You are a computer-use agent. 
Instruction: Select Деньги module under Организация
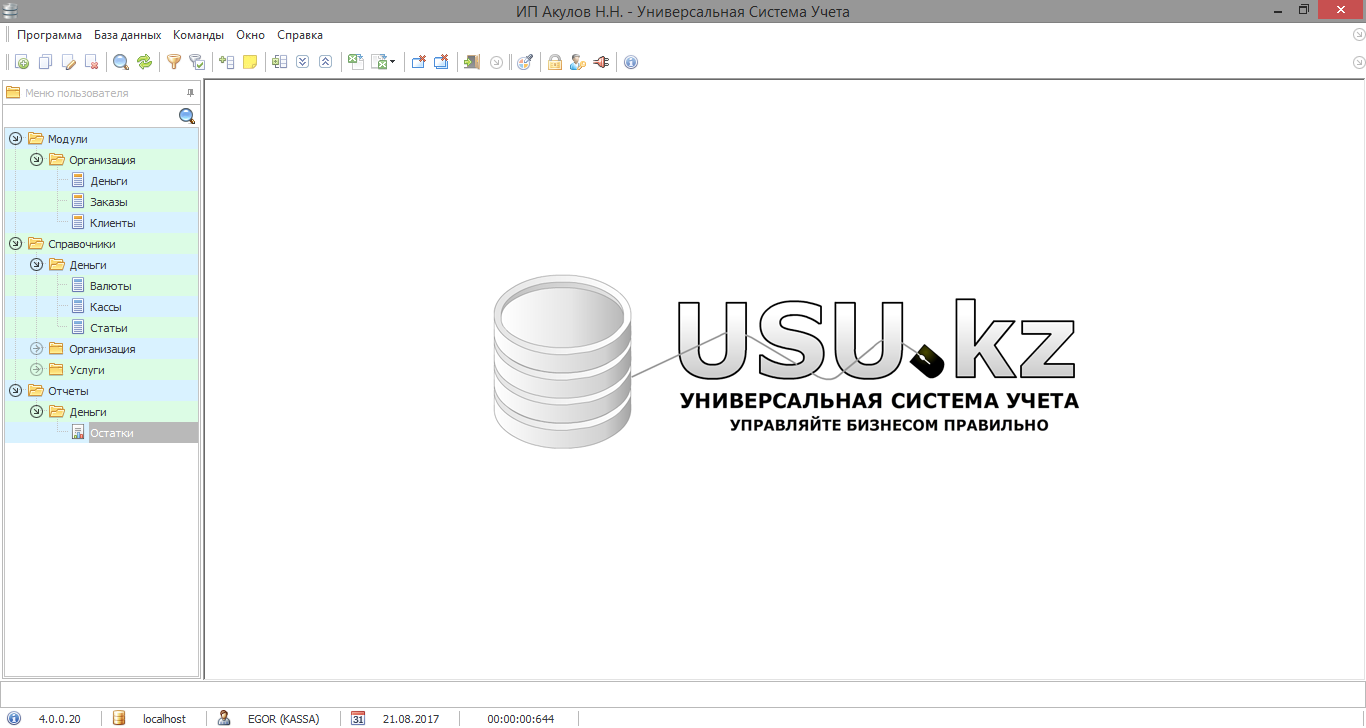click(x=109, y=181)
